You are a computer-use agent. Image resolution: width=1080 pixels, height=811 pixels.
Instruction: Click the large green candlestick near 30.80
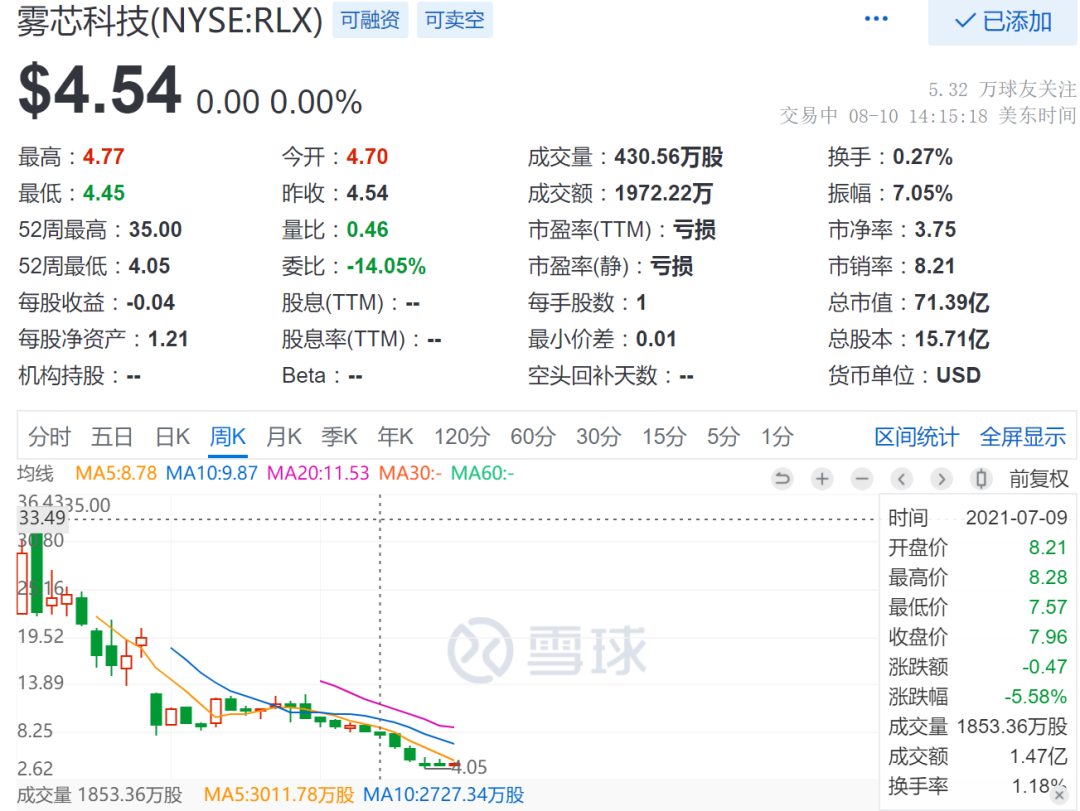(x=37, y=573)
